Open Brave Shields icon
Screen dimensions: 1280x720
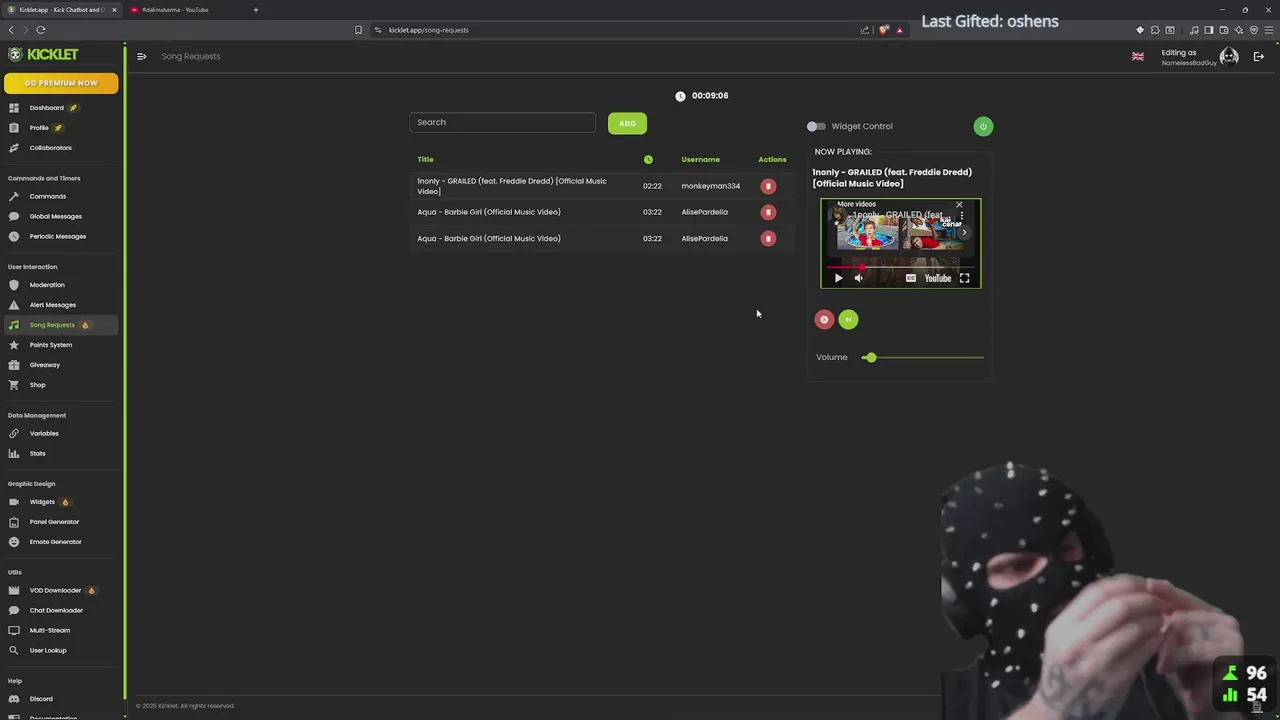click(883, 30)
